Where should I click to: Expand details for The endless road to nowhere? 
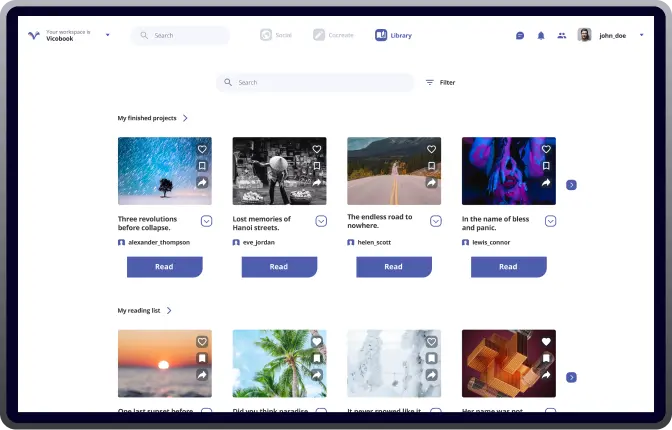pyautogui.click(x=436, y=221)
